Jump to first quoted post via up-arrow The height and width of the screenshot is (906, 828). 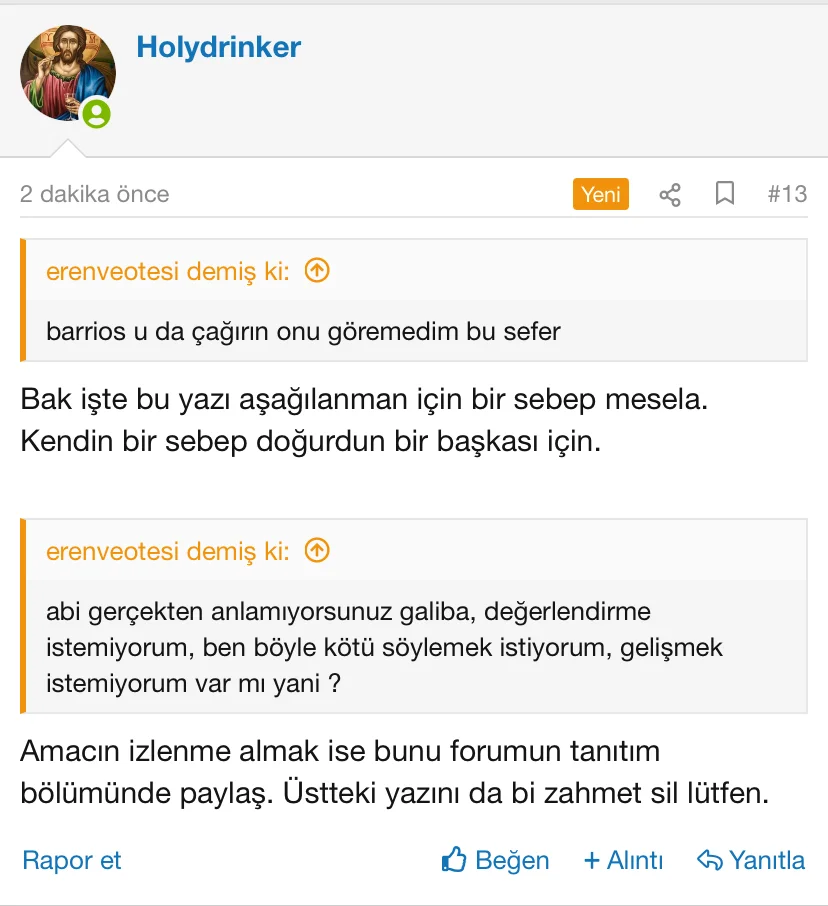(317, 270)
